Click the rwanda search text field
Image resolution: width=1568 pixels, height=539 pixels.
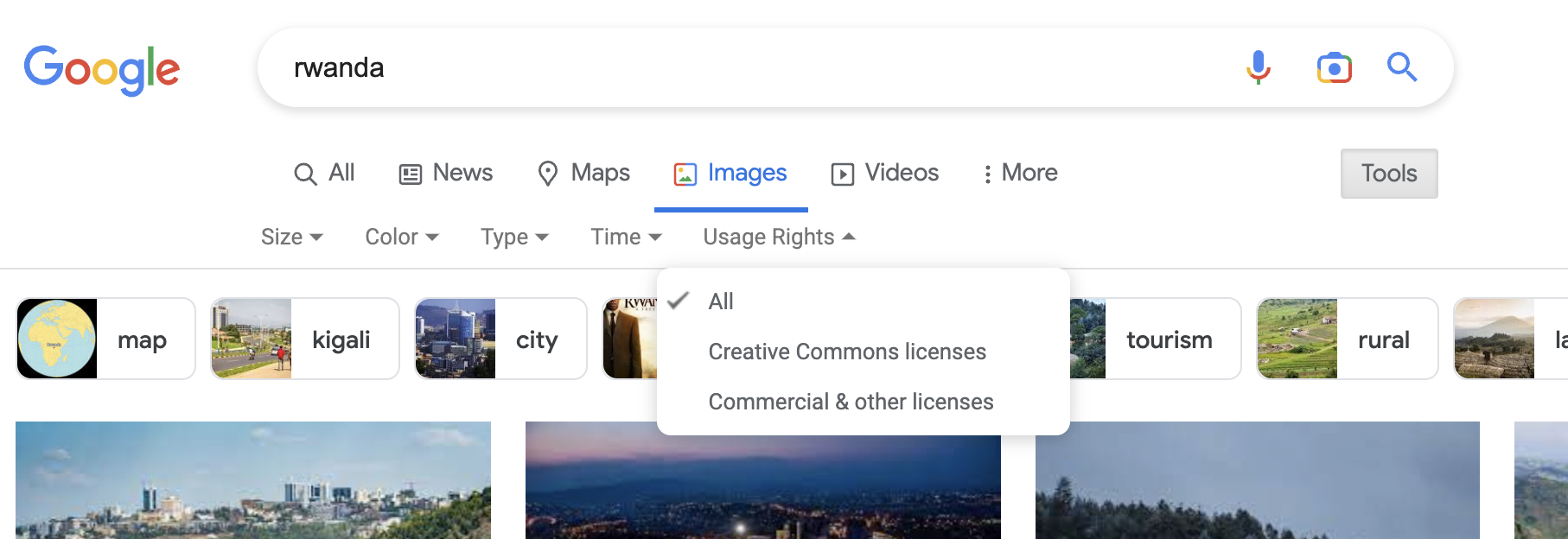[743, 67]
